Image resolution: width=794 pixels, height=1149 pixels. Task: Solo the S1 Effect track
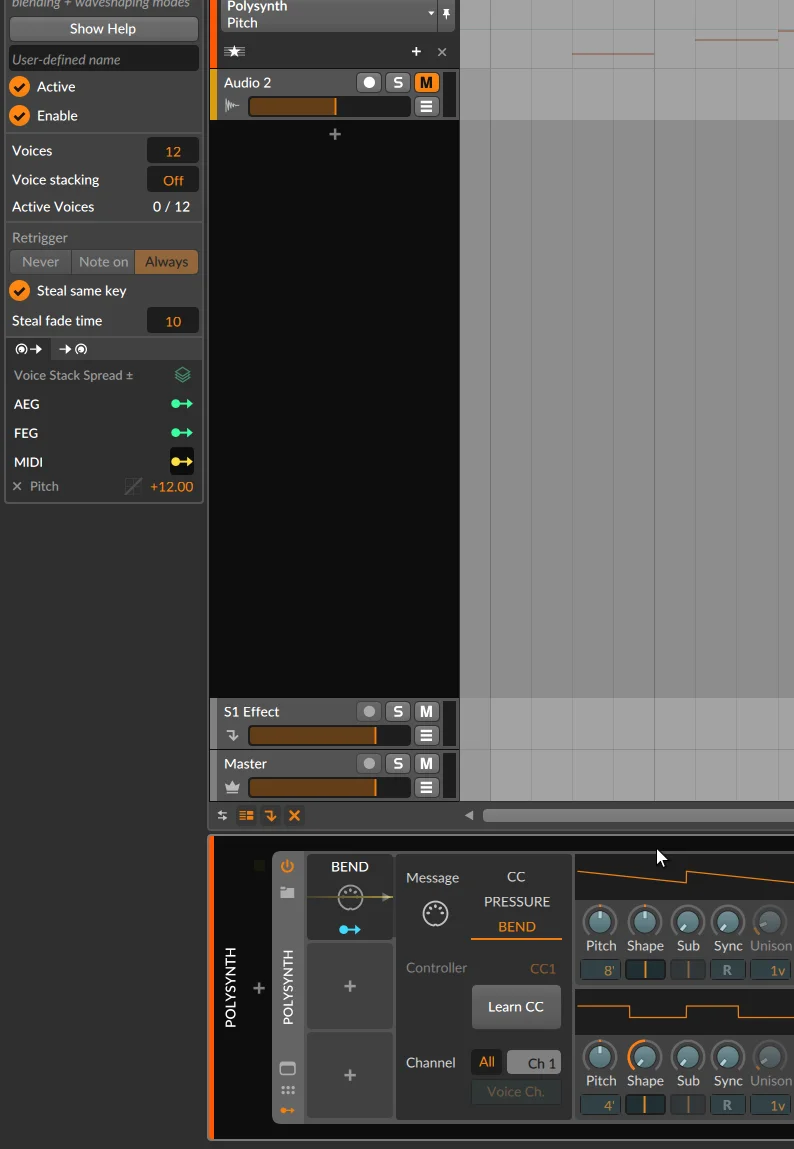[x=398, y=712]
